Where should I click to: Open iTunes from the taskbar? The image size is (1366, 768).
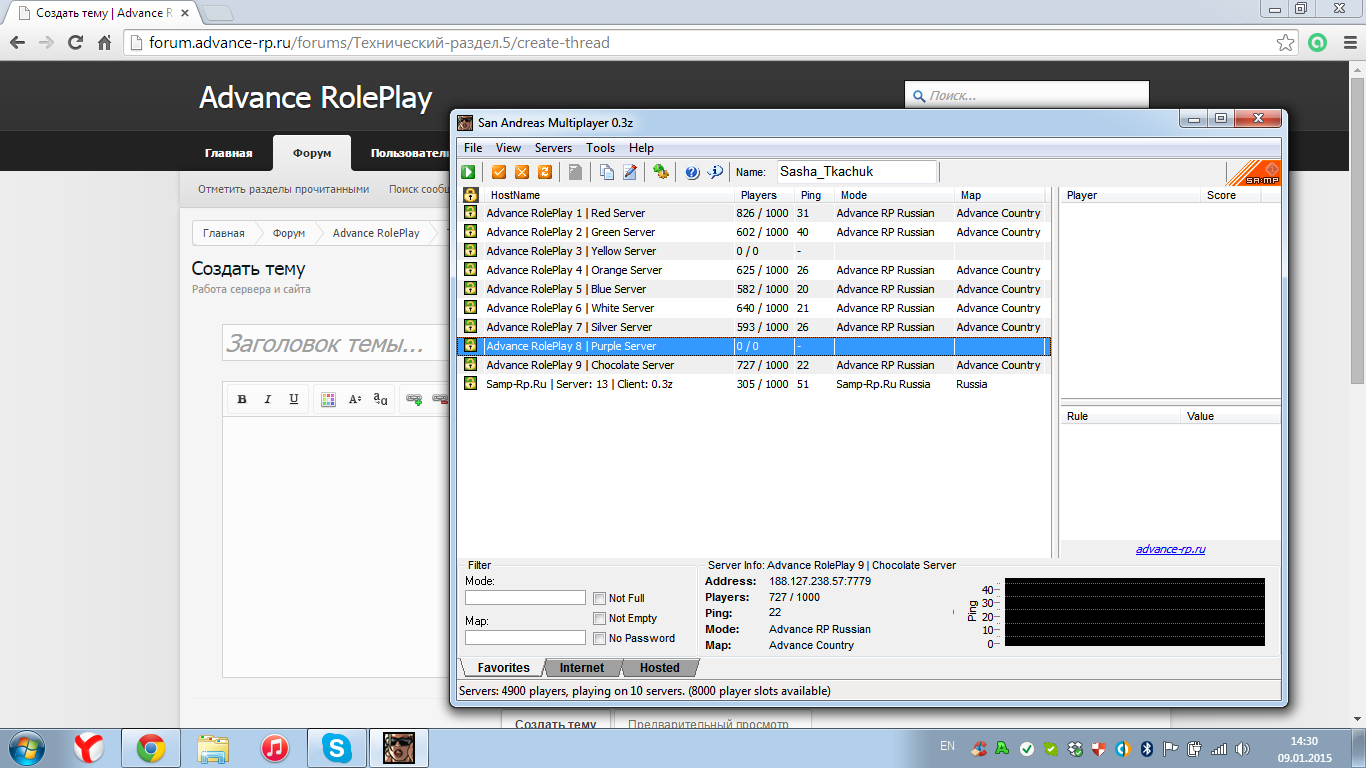(274, 748)
